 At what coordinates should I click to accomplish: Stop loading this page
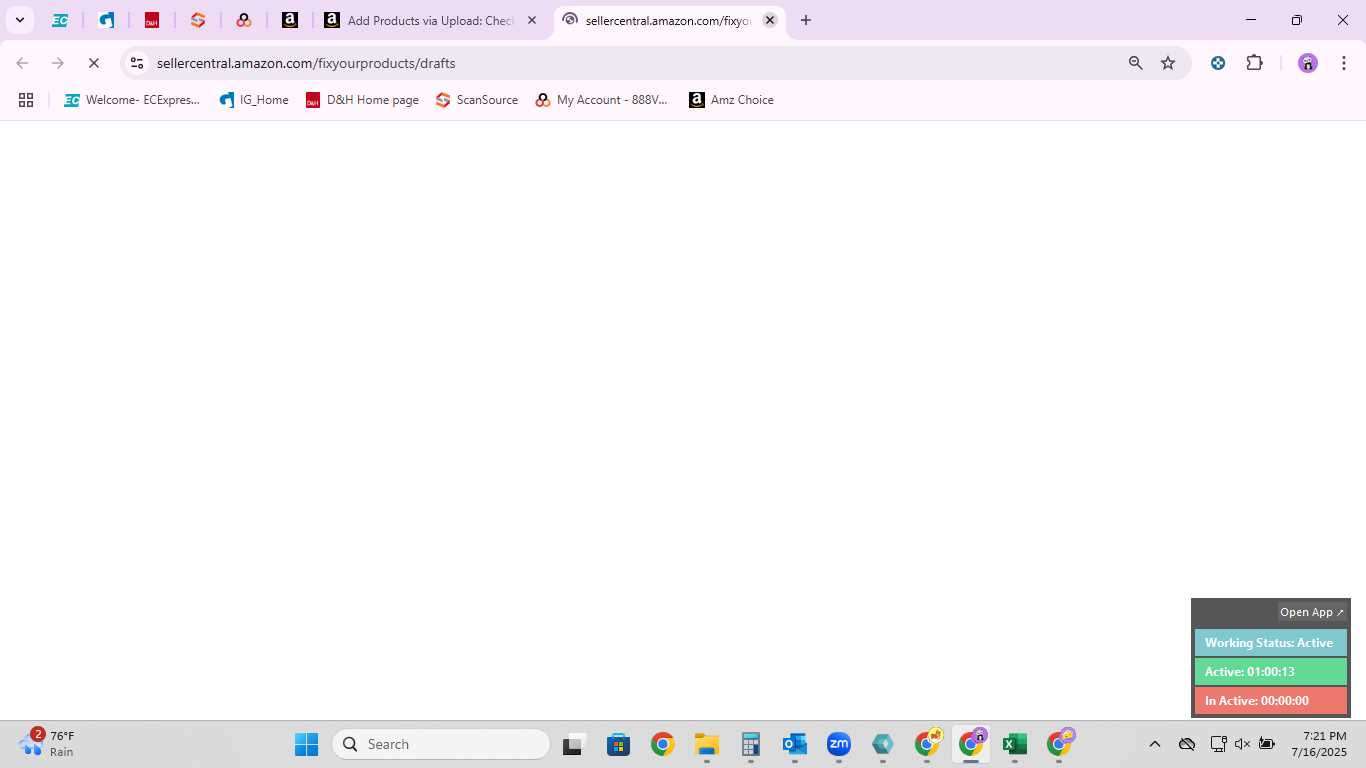(x=94, y=63)
